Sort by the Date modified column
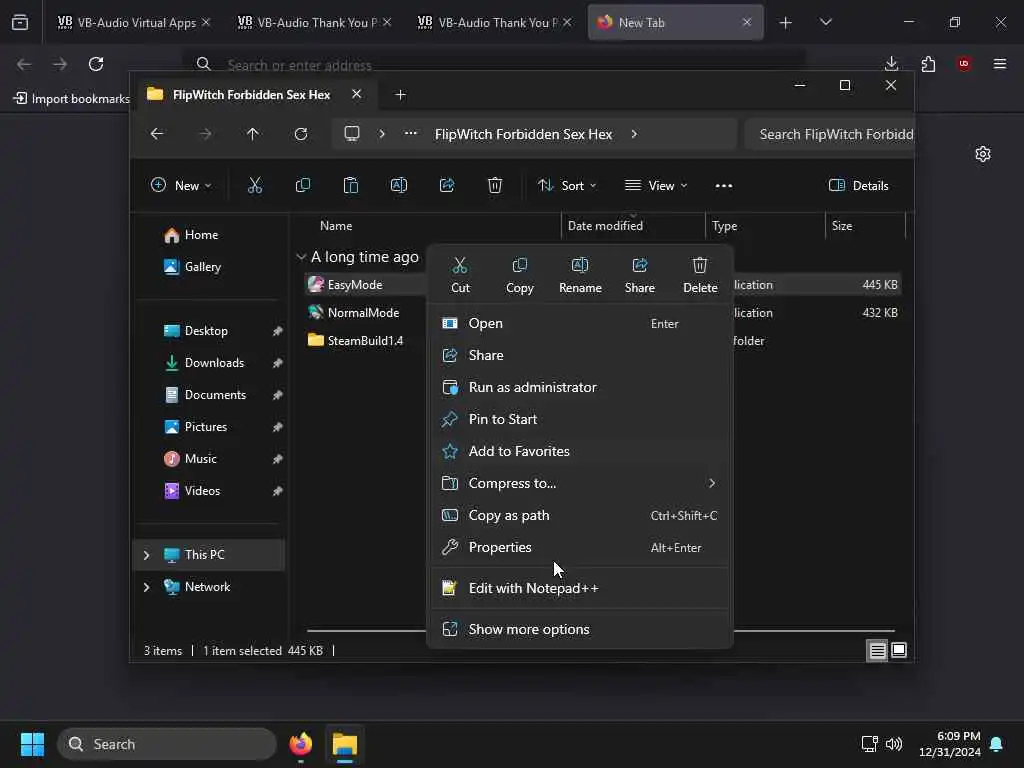Image resolution: width=1024 pixels, height=768 pixels. point(605,226)
